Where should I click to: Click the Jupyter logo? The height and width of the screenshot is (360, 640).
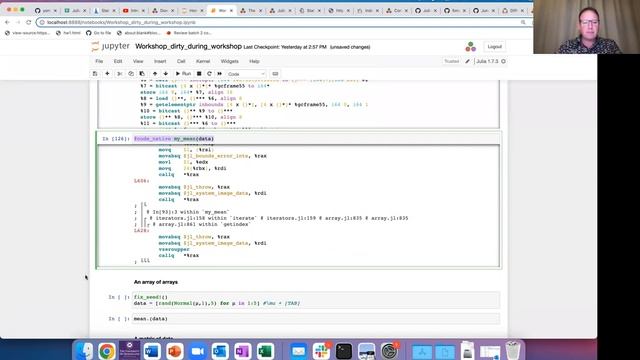coord(111,47)
